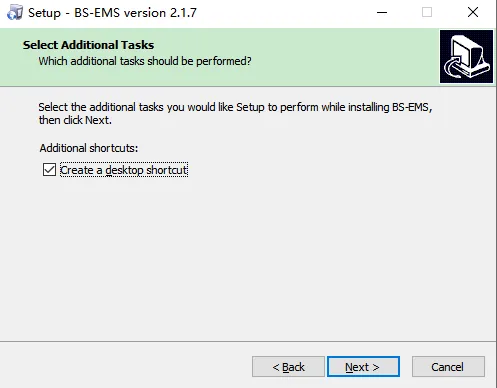The height and width of the screenshot is (388, 497).
Task: Click the 'Select Additional Tasks' heading
Action: click(x=89, y=45)
